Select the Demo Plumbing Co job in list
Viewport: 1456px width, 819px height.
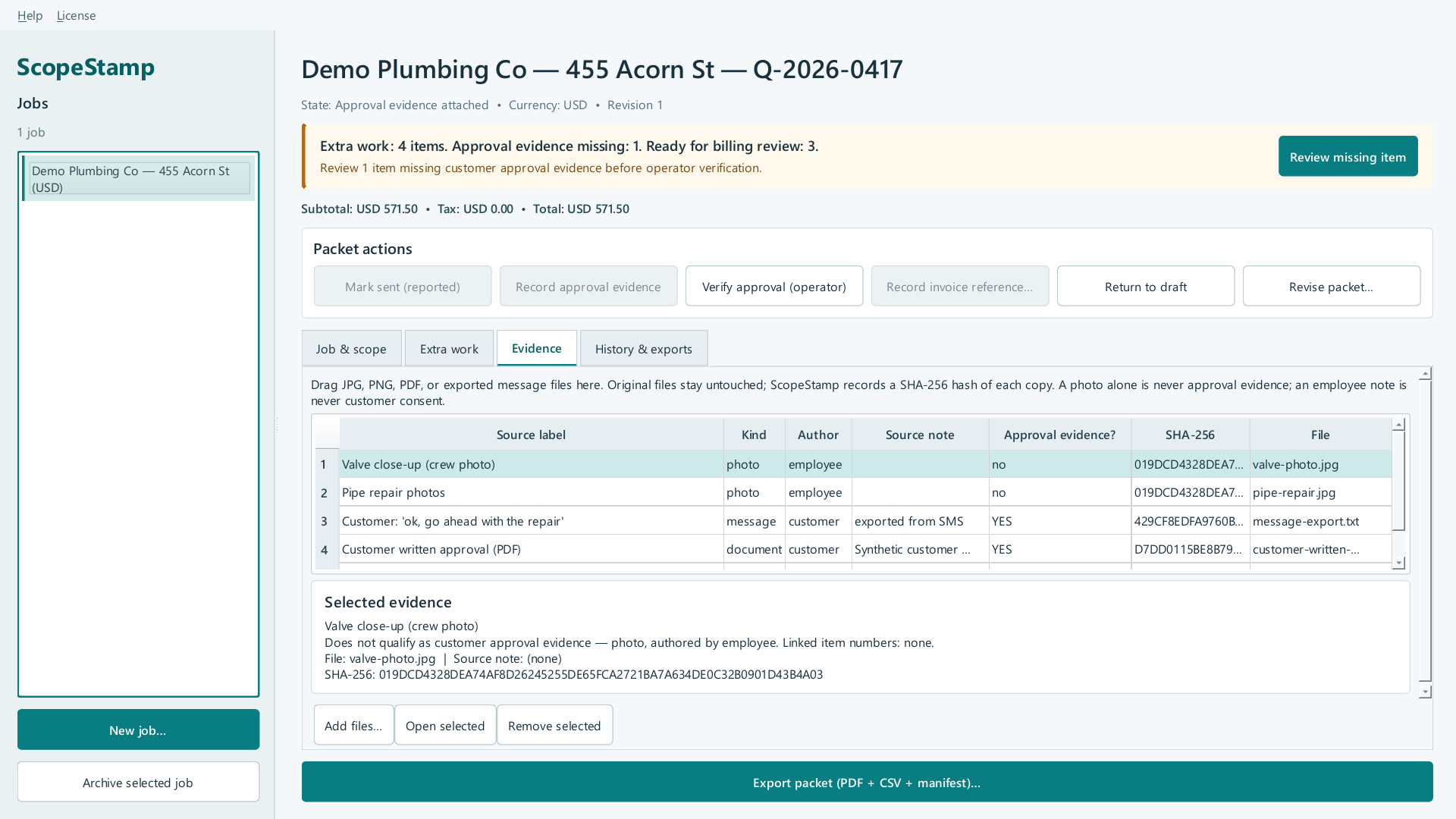139,179
